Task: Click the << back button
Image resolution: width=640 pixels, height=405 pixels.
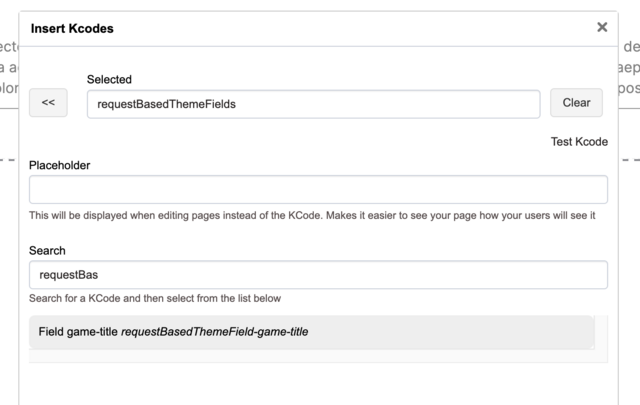Action: click(48, 103)
